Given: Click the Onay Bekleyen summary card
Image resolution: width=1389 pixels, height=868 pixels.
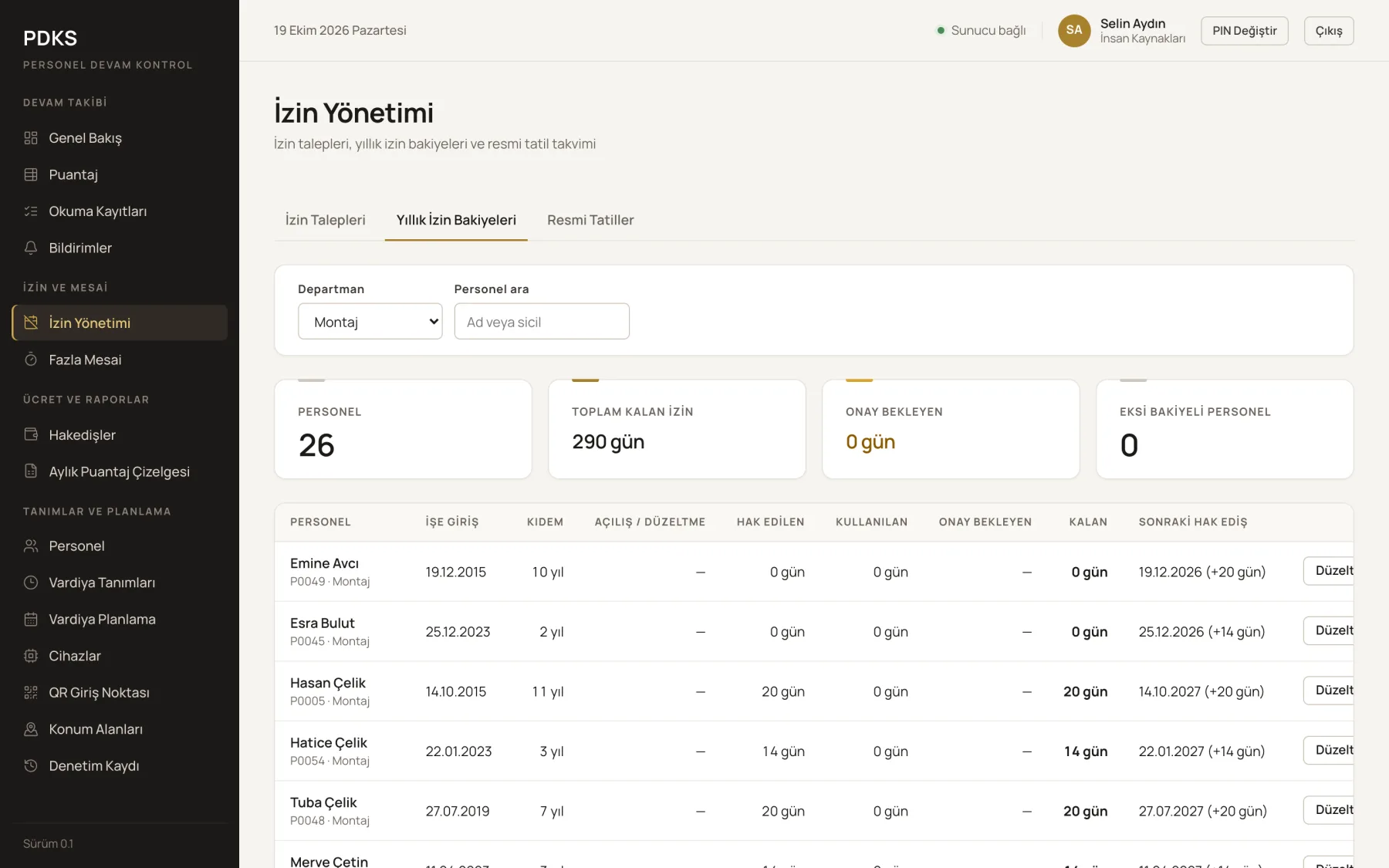Looking at the screenshot, I should (x=951, y=429).
